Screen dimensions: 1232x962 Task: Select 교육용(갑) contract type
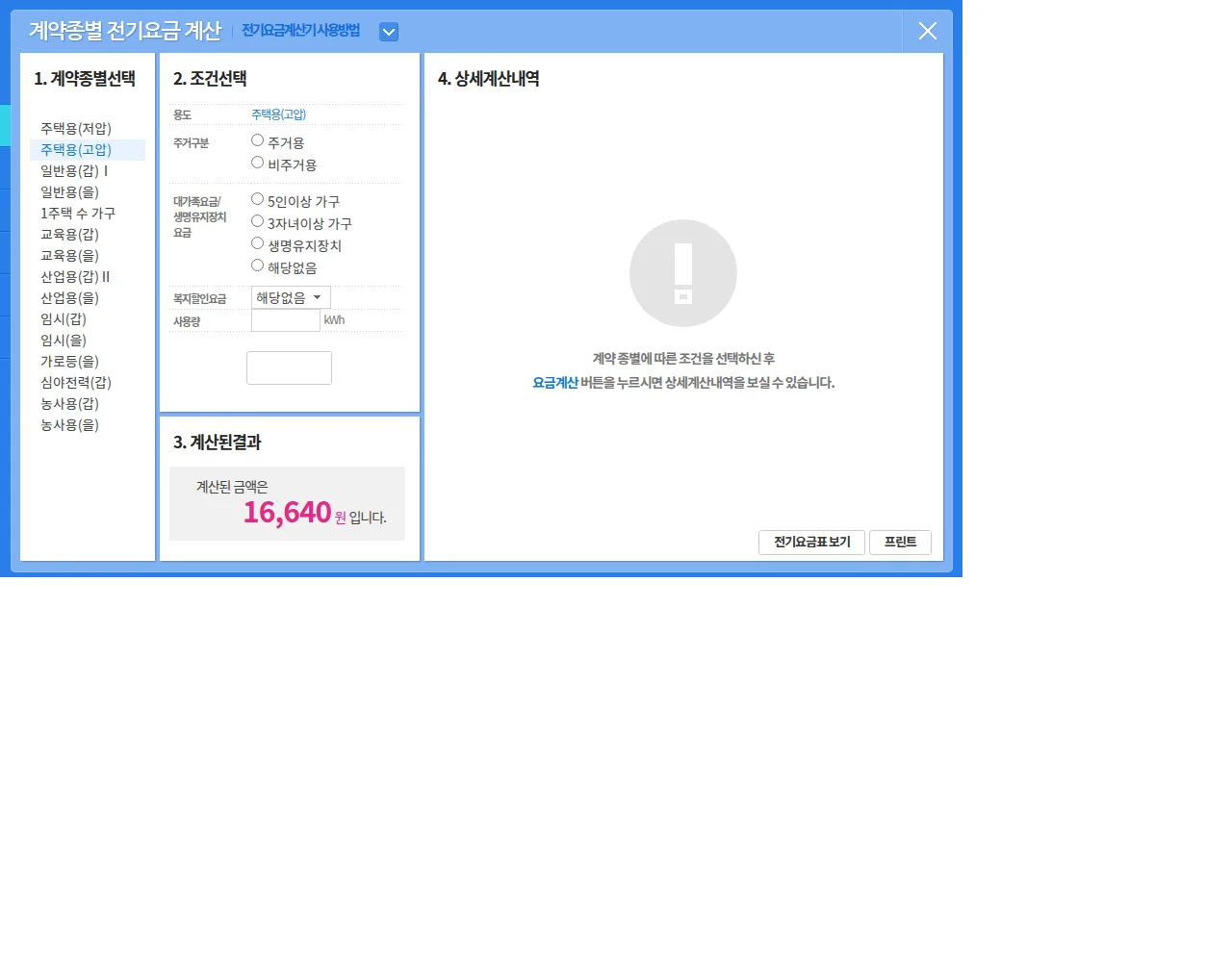point(69,235)
